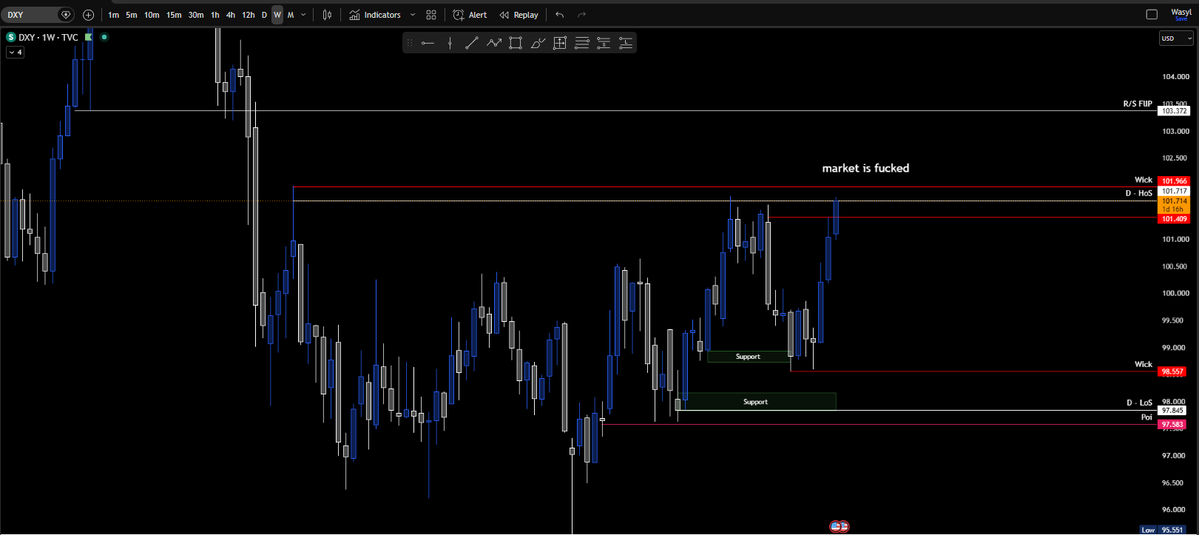Image resolution: width=1199 pixels, height=535 pixels.
Task: Select the rectangle drawing tool
Action: click(515, 43)
